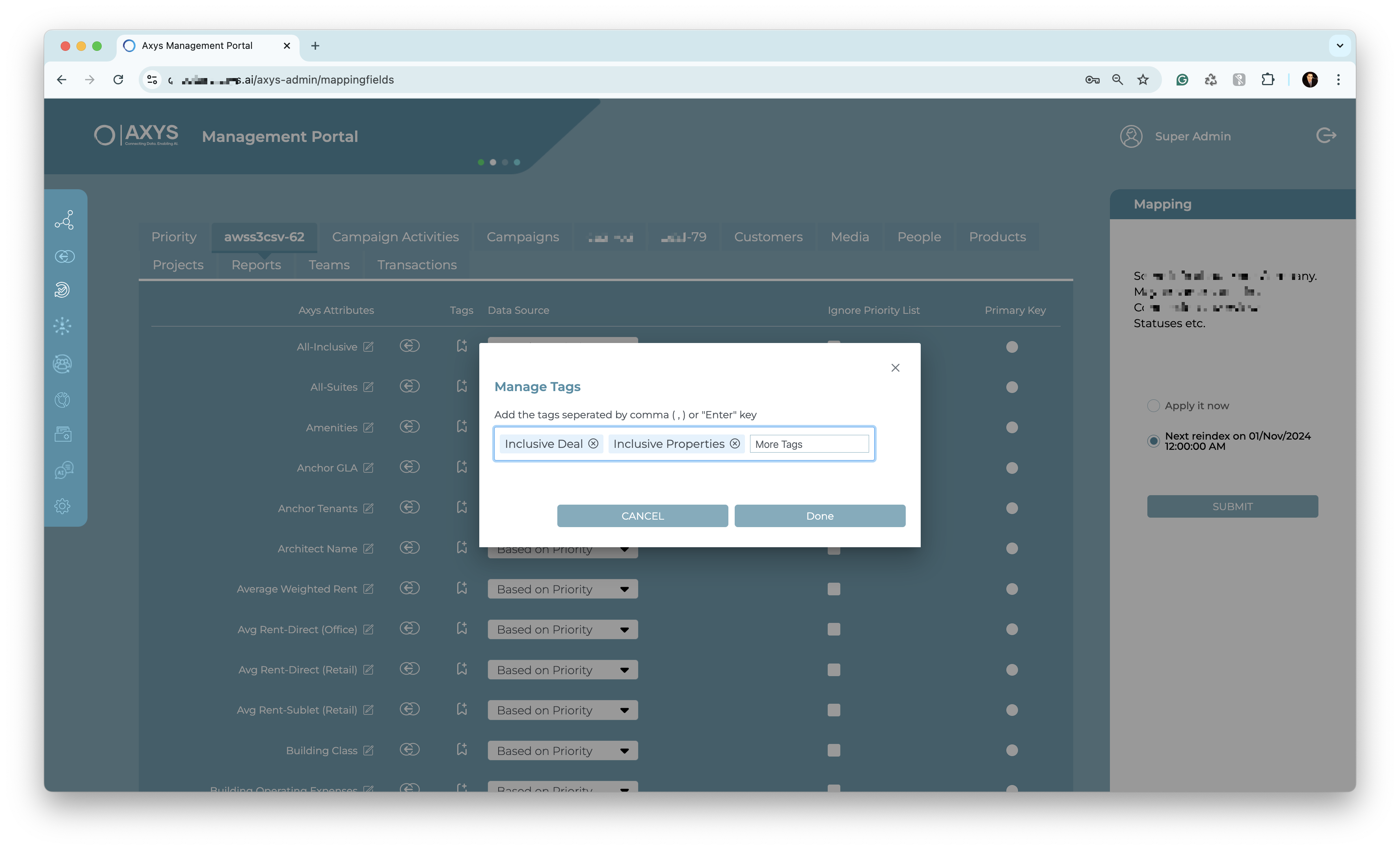Click the More Tags input field
Image resolution: width=1400 pixels, height=850 pixels.
[x=809, y=444]
